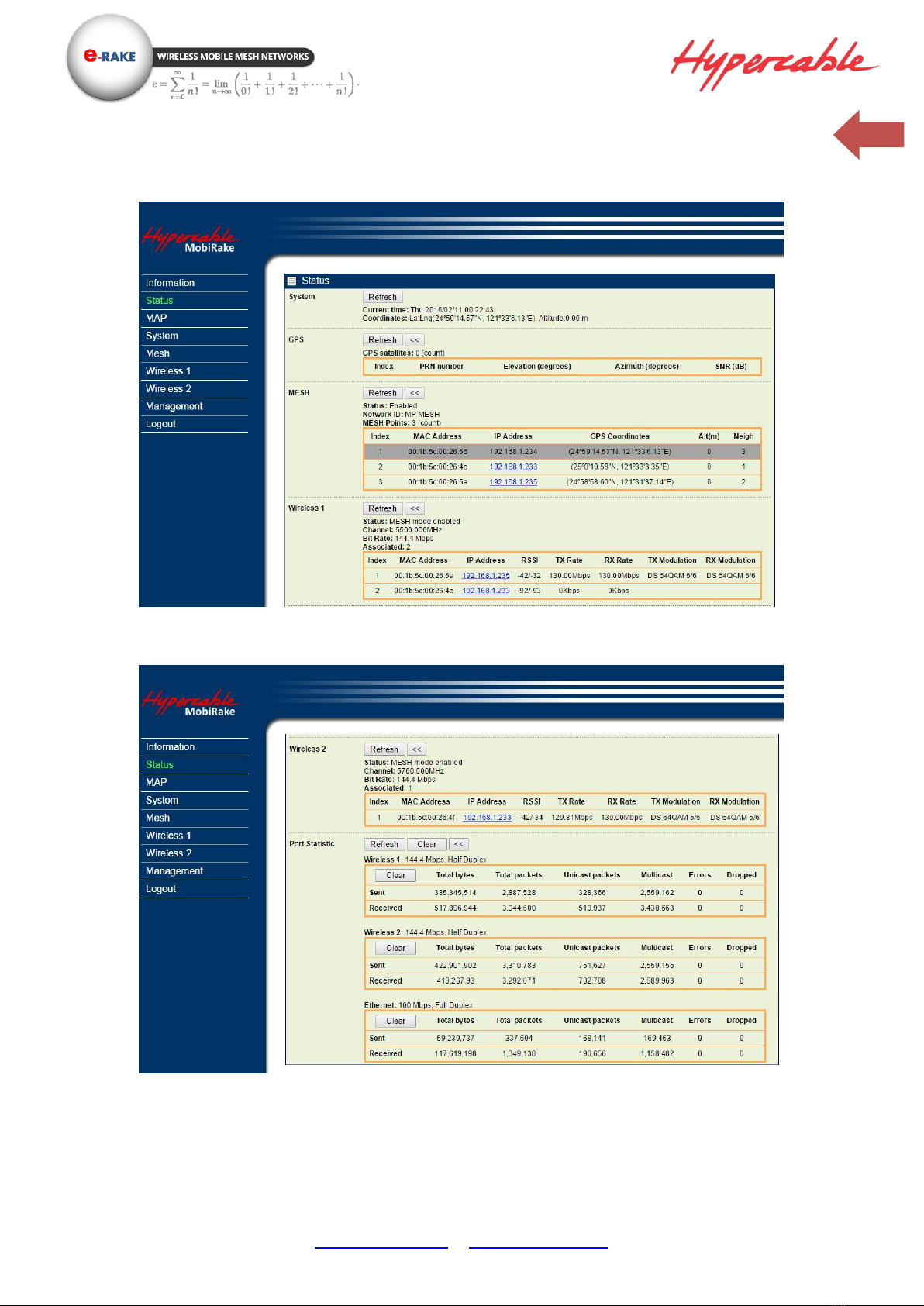The image size is (924, 1306).
Task: Open 192.168.1.235 link in Wireless 1 table
Action: point(486,576)
